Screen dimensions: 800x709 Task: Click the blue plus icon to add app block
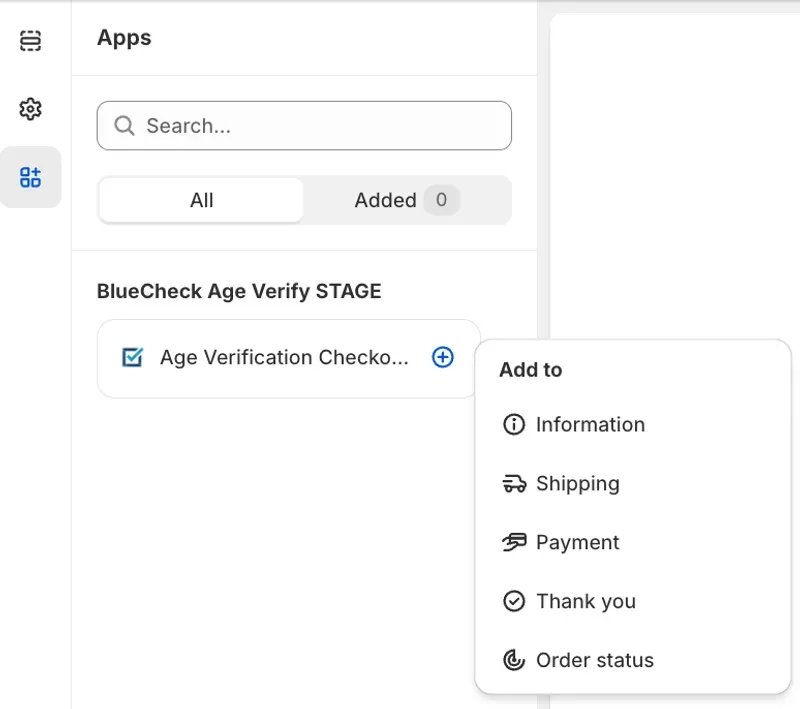[x=442, y=357]
